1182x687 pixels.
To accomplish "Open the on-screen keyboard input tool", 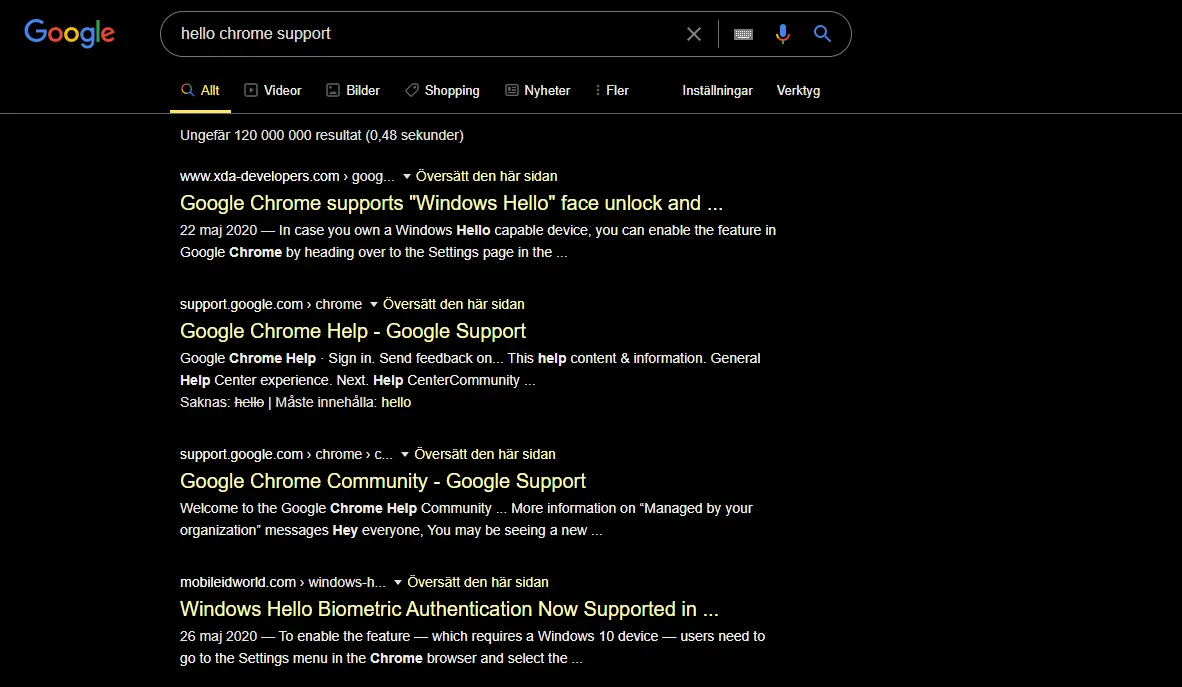I will [743, 34].
